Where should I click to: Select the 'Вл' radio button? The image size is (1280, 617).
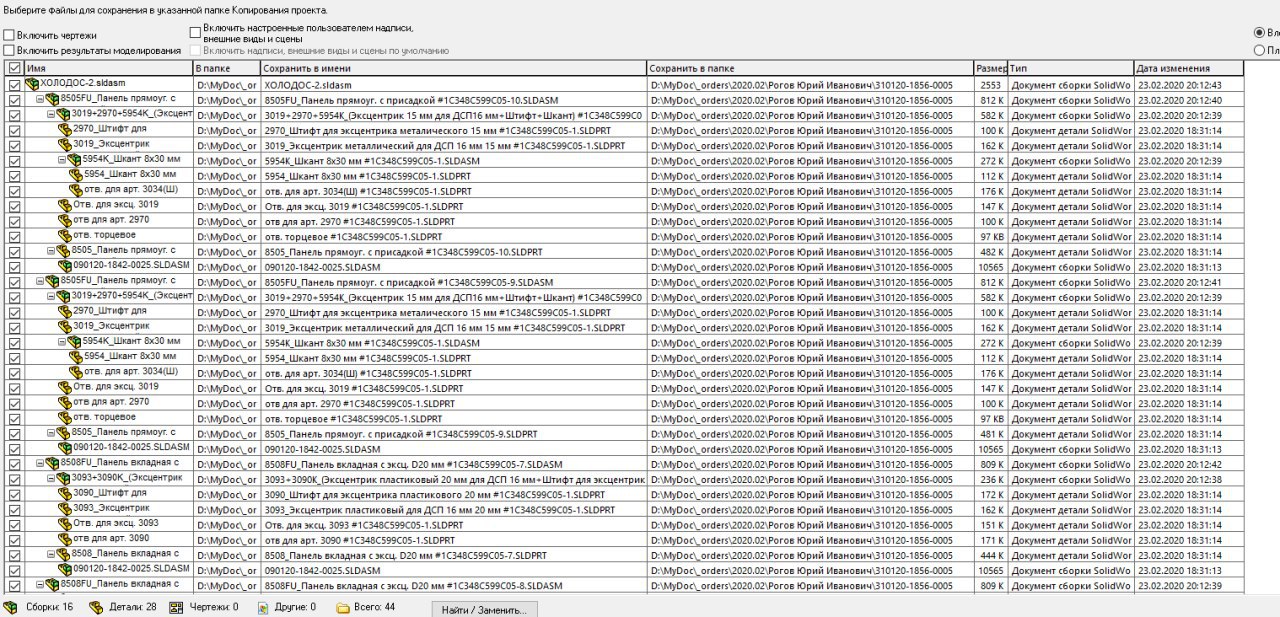coord(1259,32)
